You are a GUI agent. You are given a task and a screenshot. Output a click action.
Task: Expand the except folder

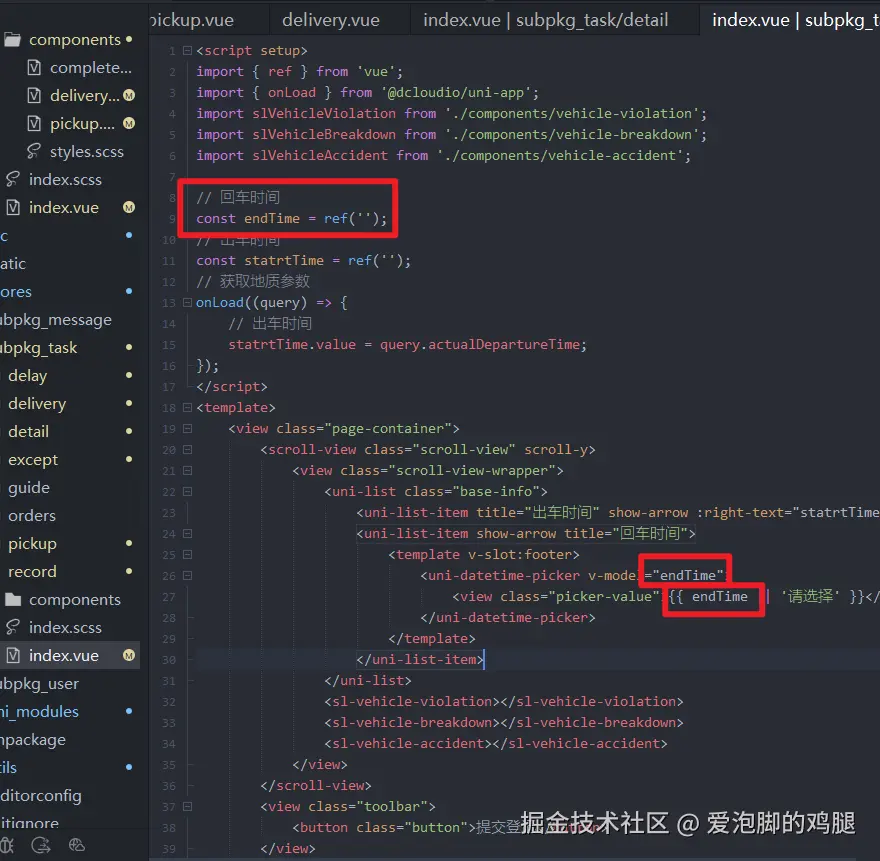click(x=33, y=460)
